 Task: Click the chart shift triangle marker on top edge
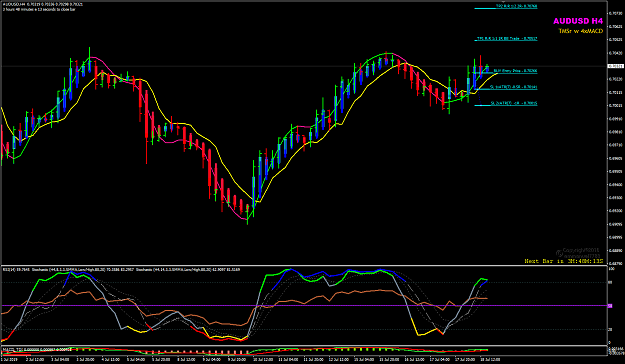(503, 2)
